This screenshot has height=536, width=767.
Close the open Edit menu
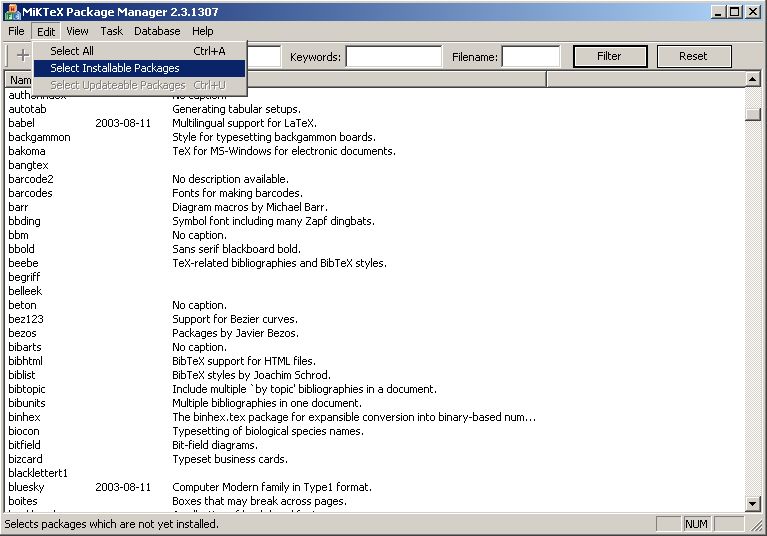[46, 31]
